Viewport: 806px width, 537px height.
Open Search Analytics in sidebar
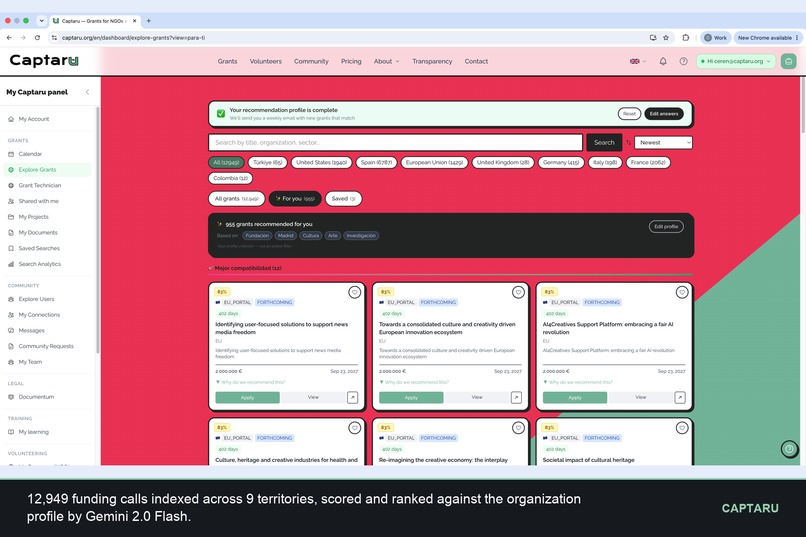(x=47, y=264)
